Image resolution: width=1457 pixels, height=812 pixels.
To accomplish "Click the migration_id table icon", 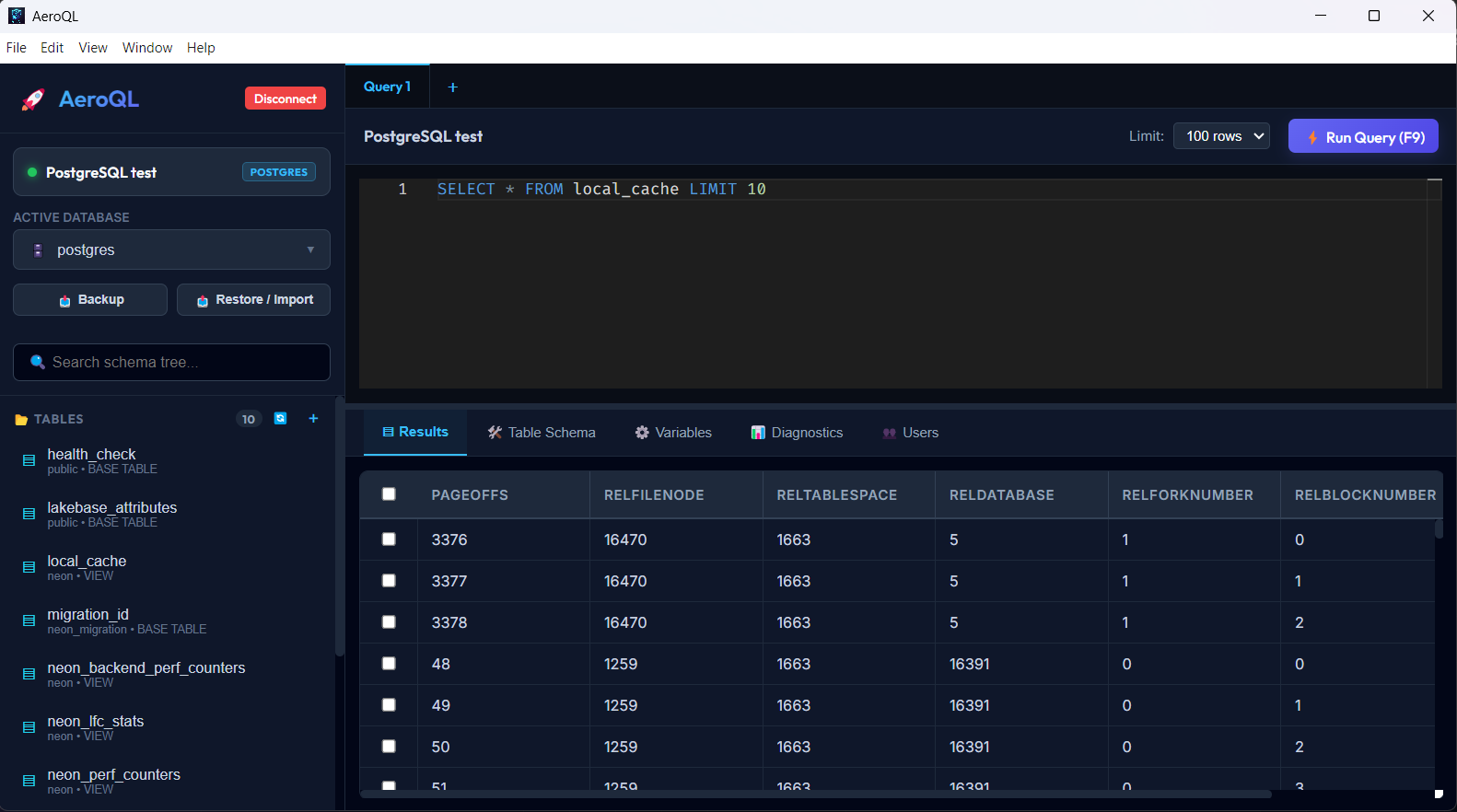I will [29, 621].
